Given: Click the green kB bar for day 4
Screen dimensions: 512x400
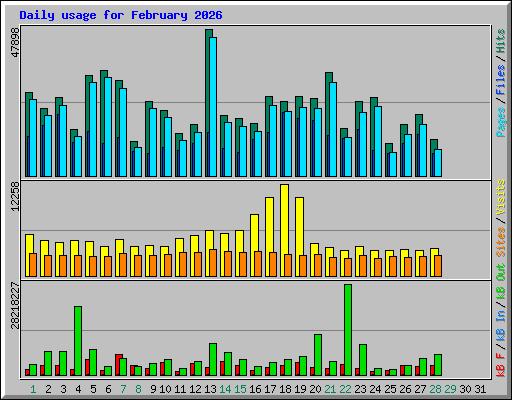Looking at the screenshot, I should tap(78, 341).
